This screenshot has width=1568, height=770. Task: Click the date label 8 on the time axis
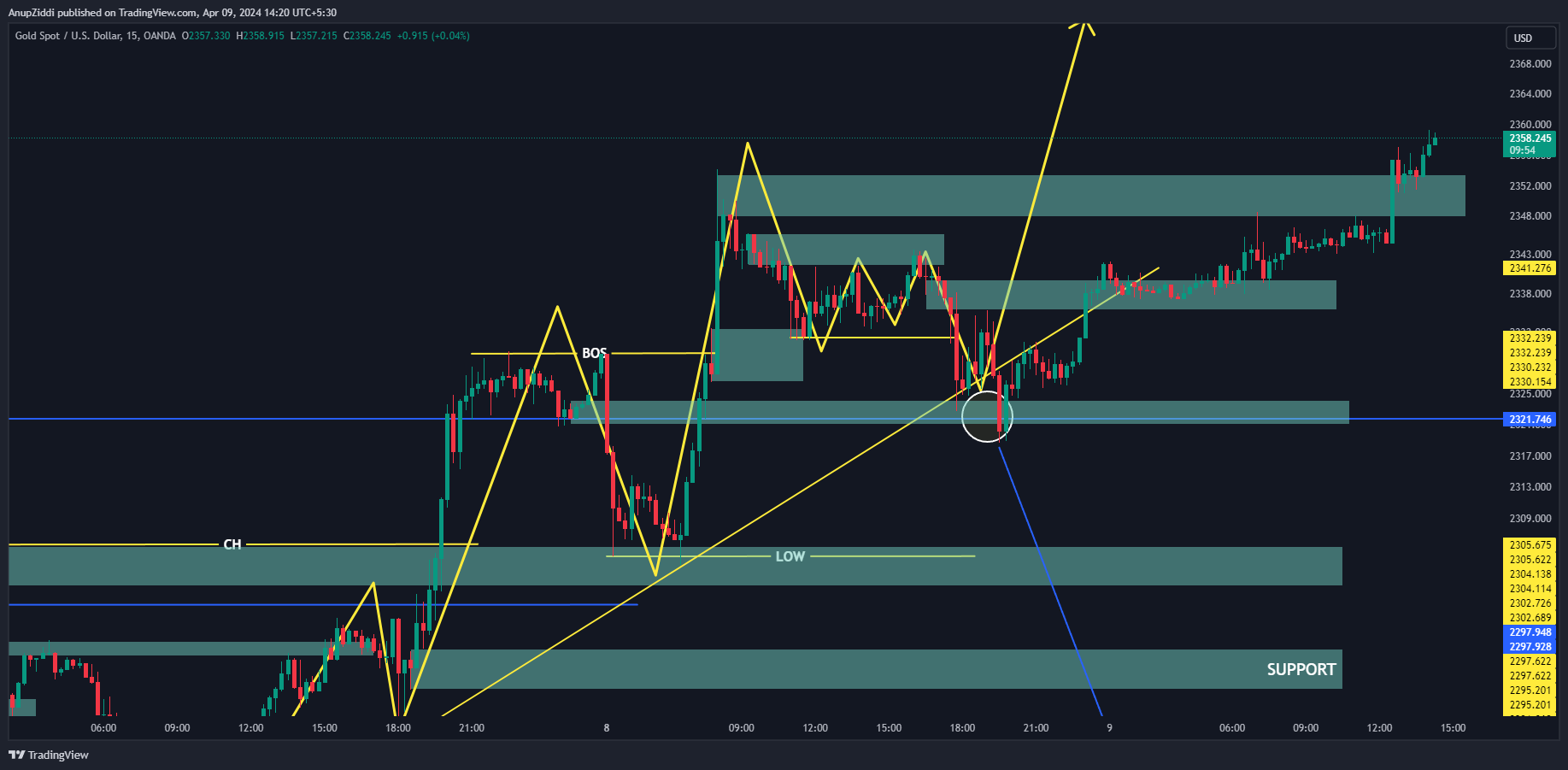tap(607, 728)
